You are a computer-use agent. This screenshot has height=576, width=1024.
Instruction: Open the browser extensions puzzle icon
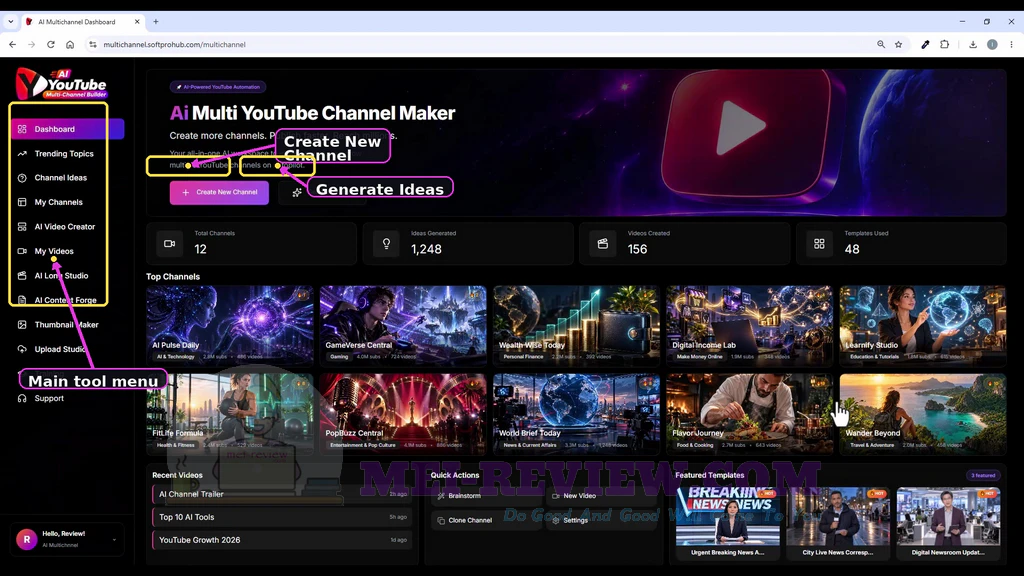(x=944, y=44)
